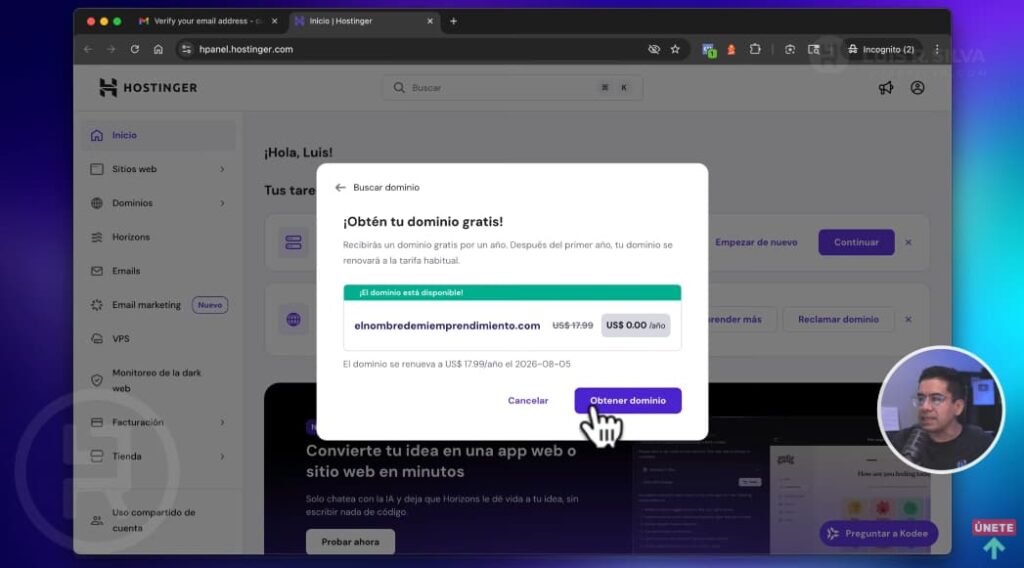Screen dimensions: 1024x568
Task: Focus the Buscar search field
Action: tap(512, 87)
